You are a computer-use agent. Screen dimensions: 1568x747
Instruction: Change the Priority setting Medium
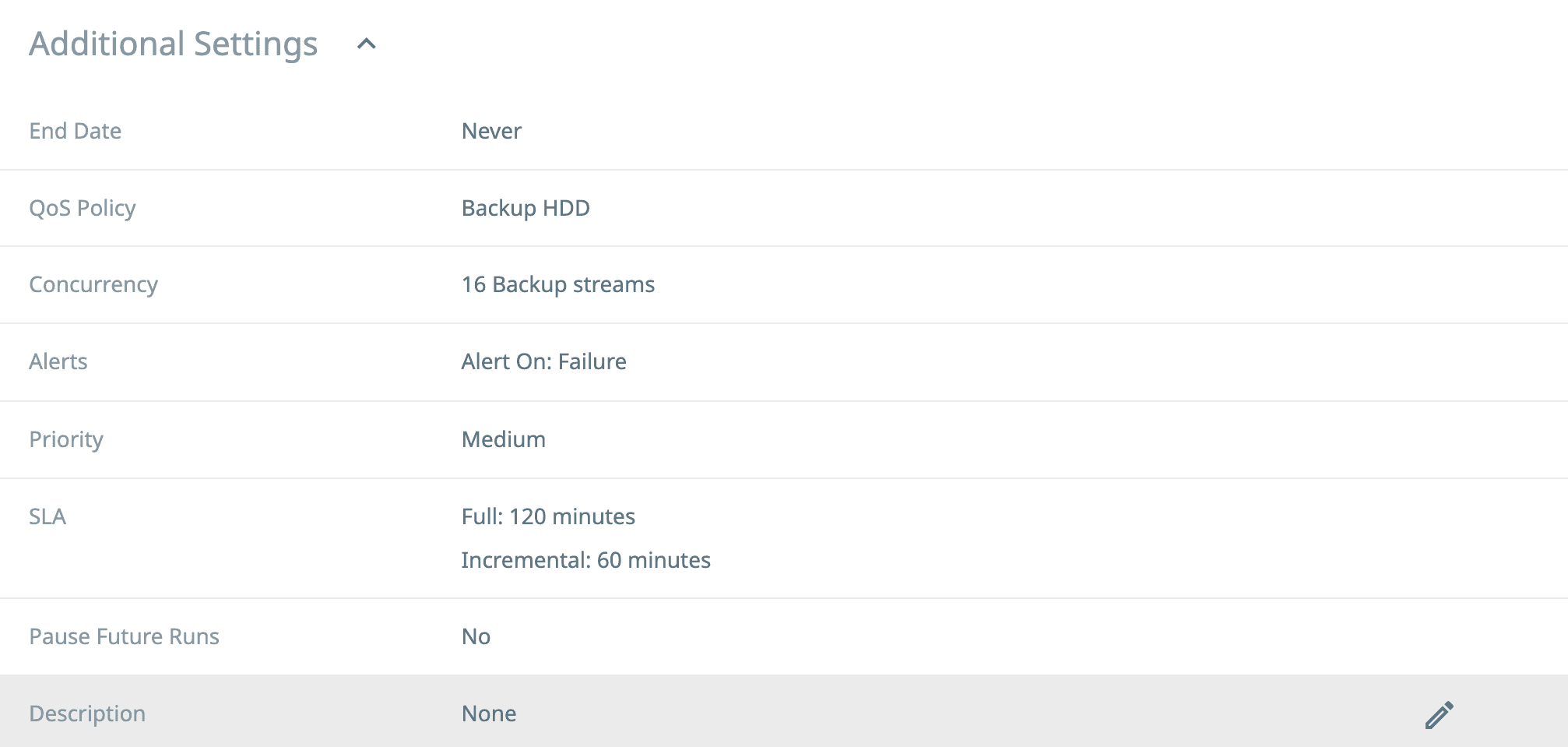[504, 439]
